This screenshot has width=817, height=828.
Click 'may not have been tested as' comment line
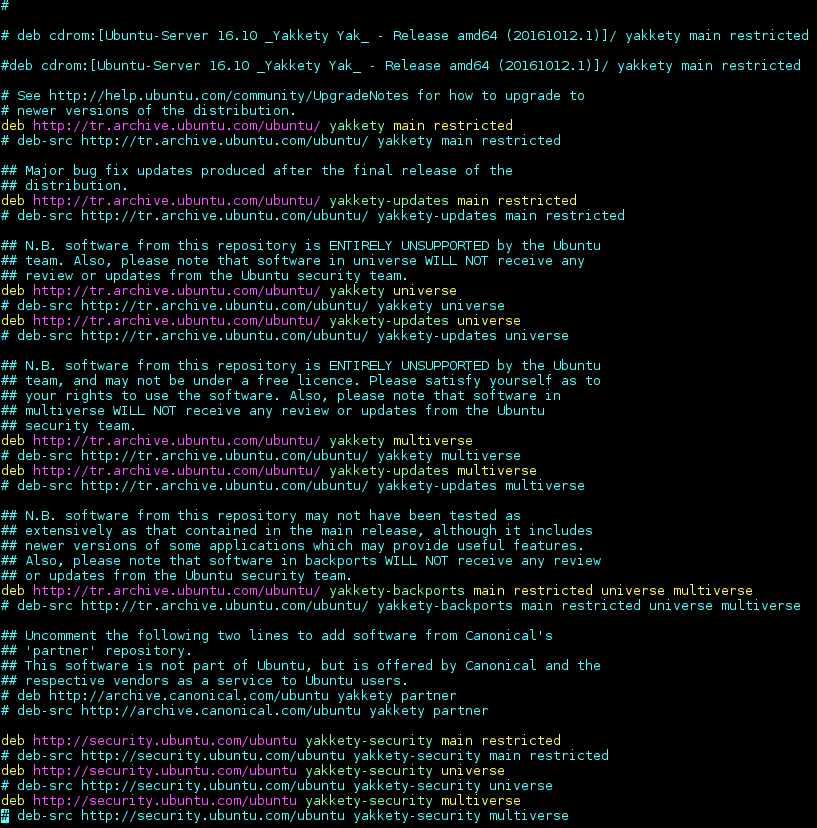tap(261, 516)
